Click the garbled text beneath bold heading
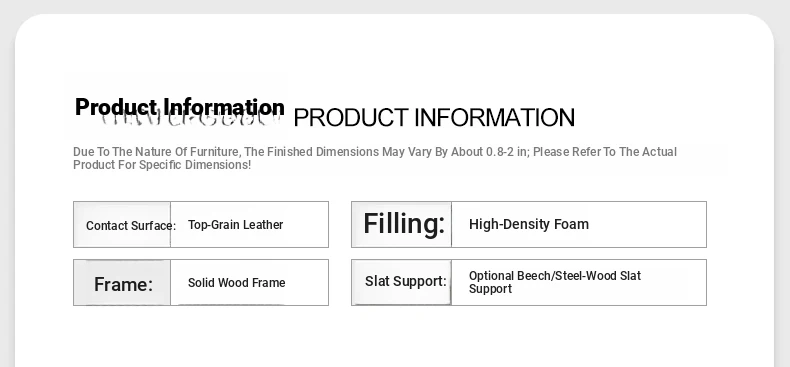The height and width of the screenshot is (367, 790). click(x=190, y=121)
